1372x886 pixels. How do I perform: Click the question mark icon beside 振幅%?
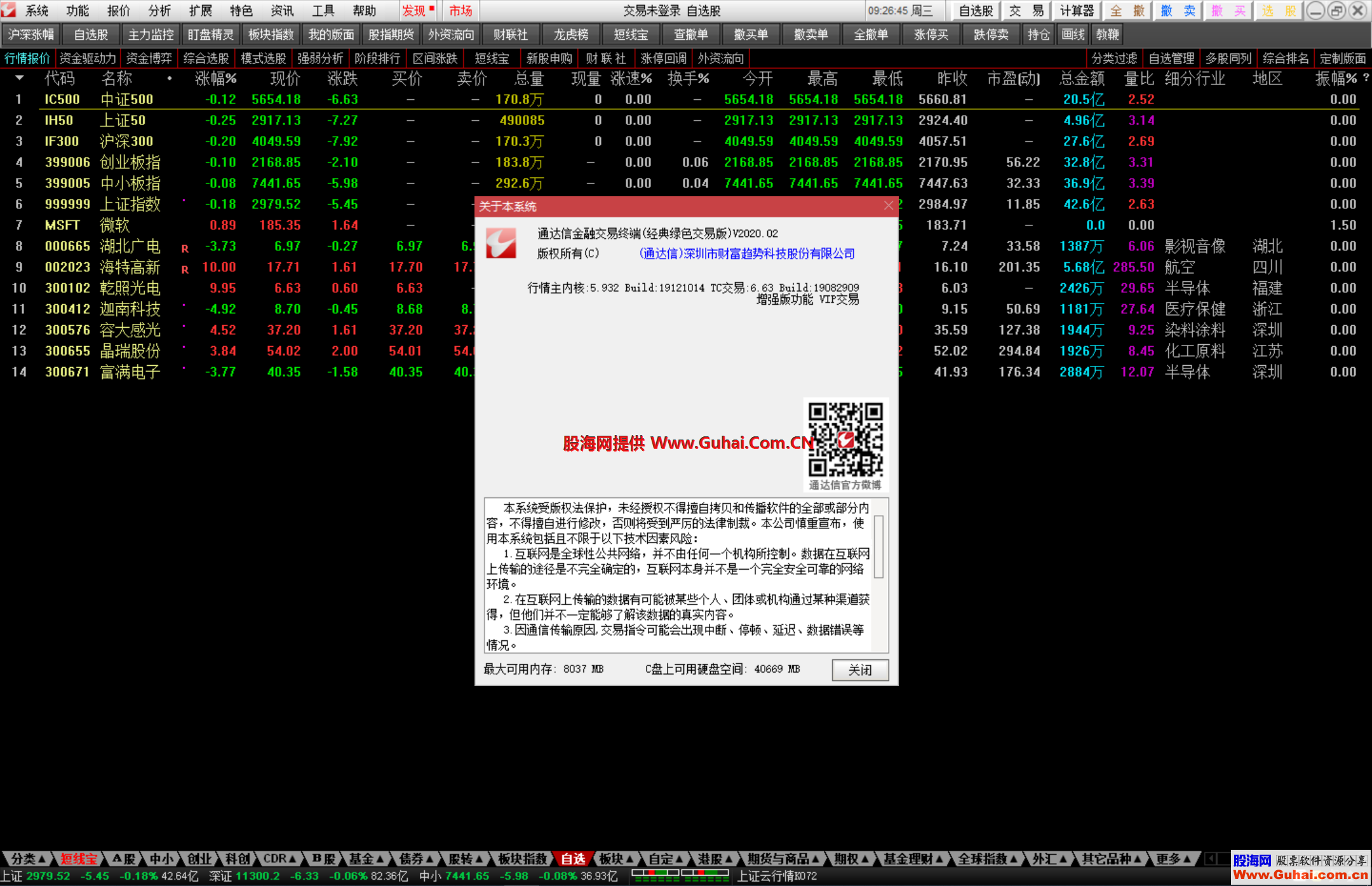point(1366,78)
